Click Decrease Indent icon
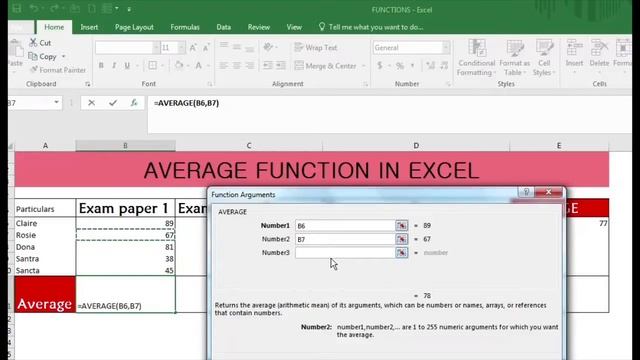 pyautogui.click(x=268, y=65)
